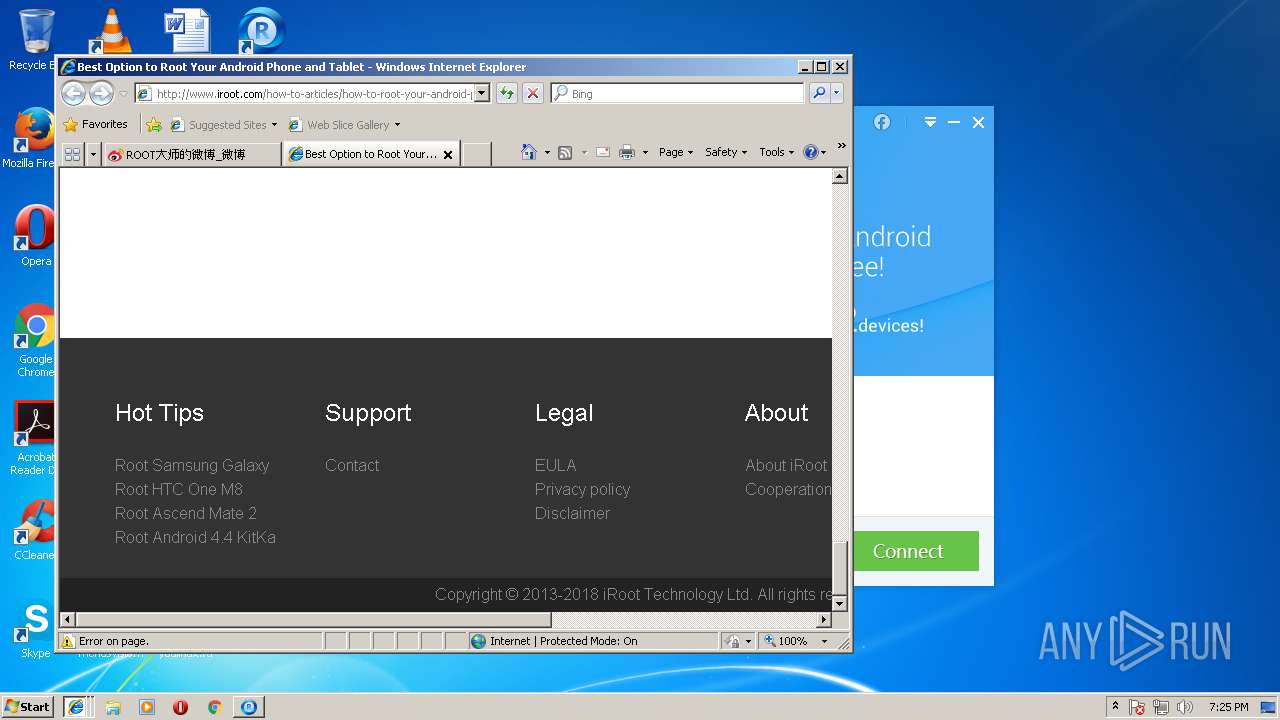The image size is (1280, 720).
Task: Show hidden tray icons arrow
Action: coord(1115,707)
